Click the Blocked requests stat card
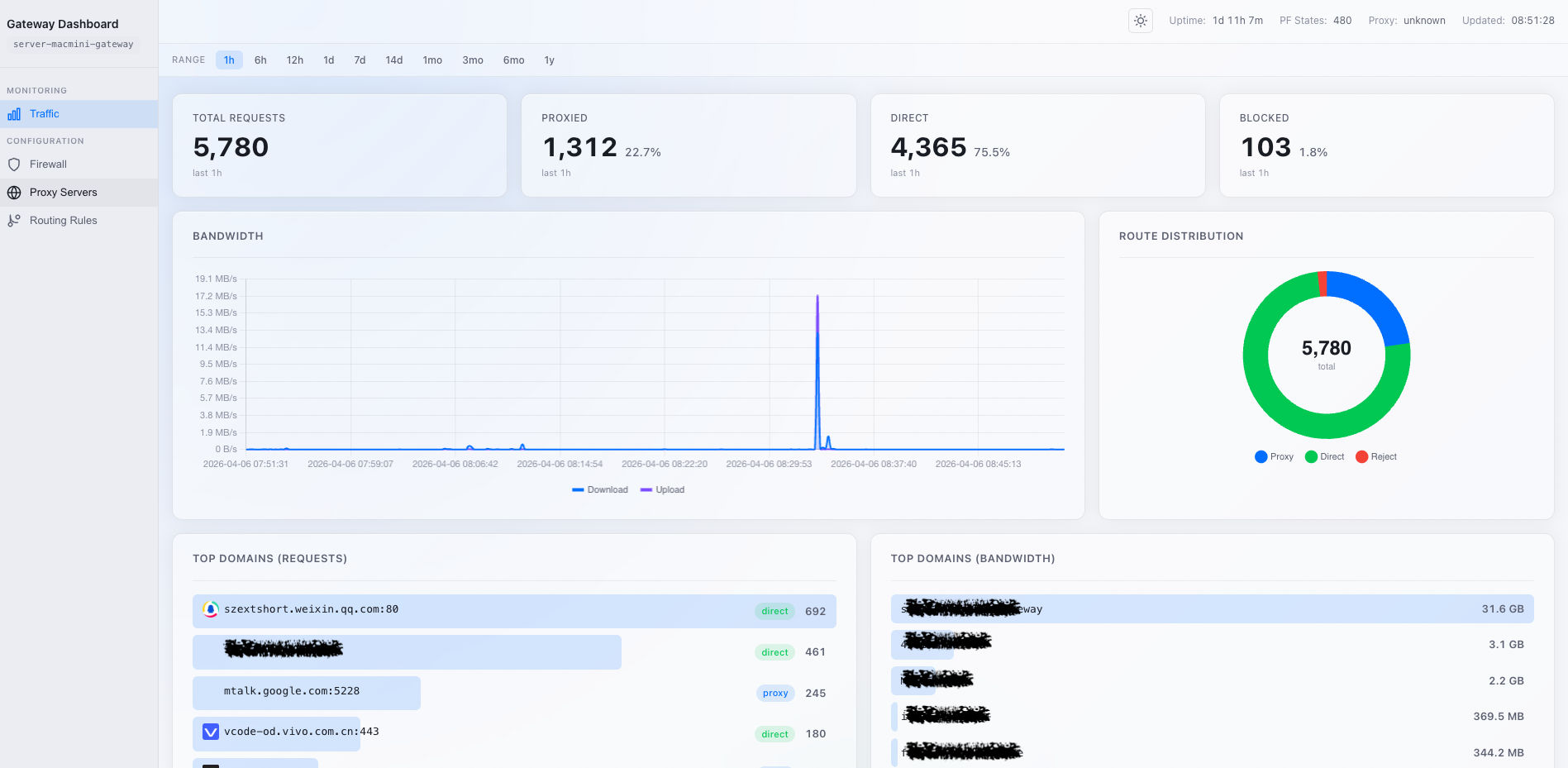 [x=1386, y=145]
